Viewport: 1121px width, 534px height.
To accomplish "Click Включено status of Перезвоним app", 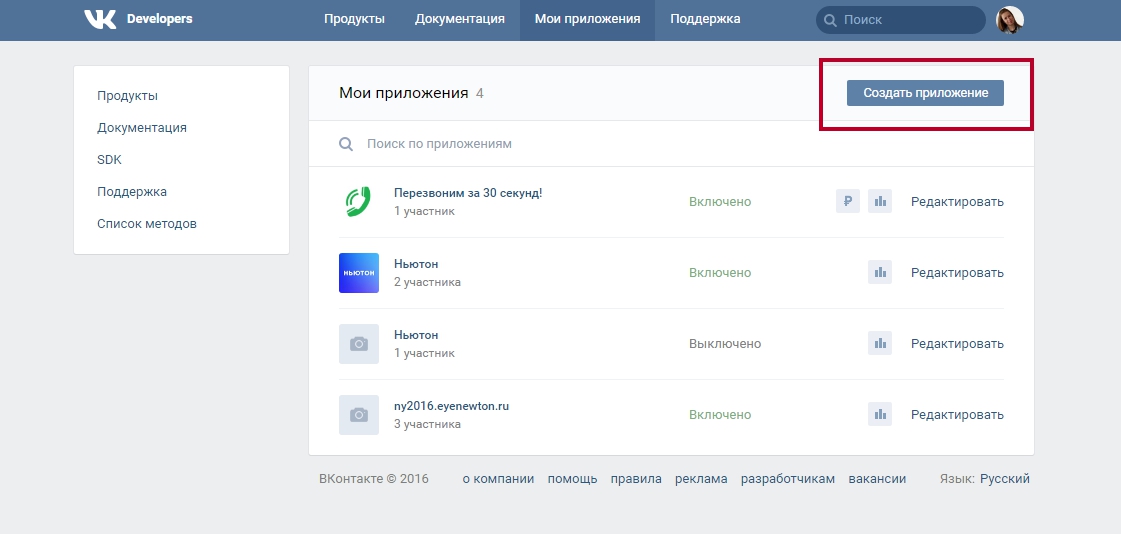I will [720, 202].
